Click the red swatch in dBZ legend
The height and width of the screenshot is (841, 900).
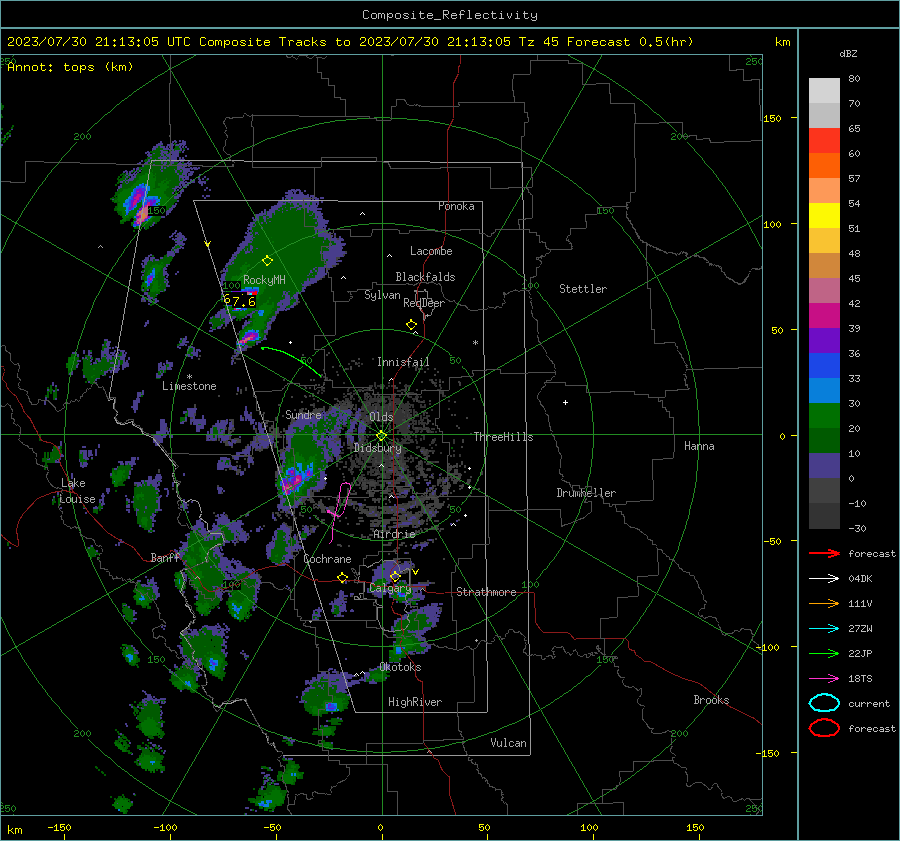pyautogui.click(x=824, y=140)
